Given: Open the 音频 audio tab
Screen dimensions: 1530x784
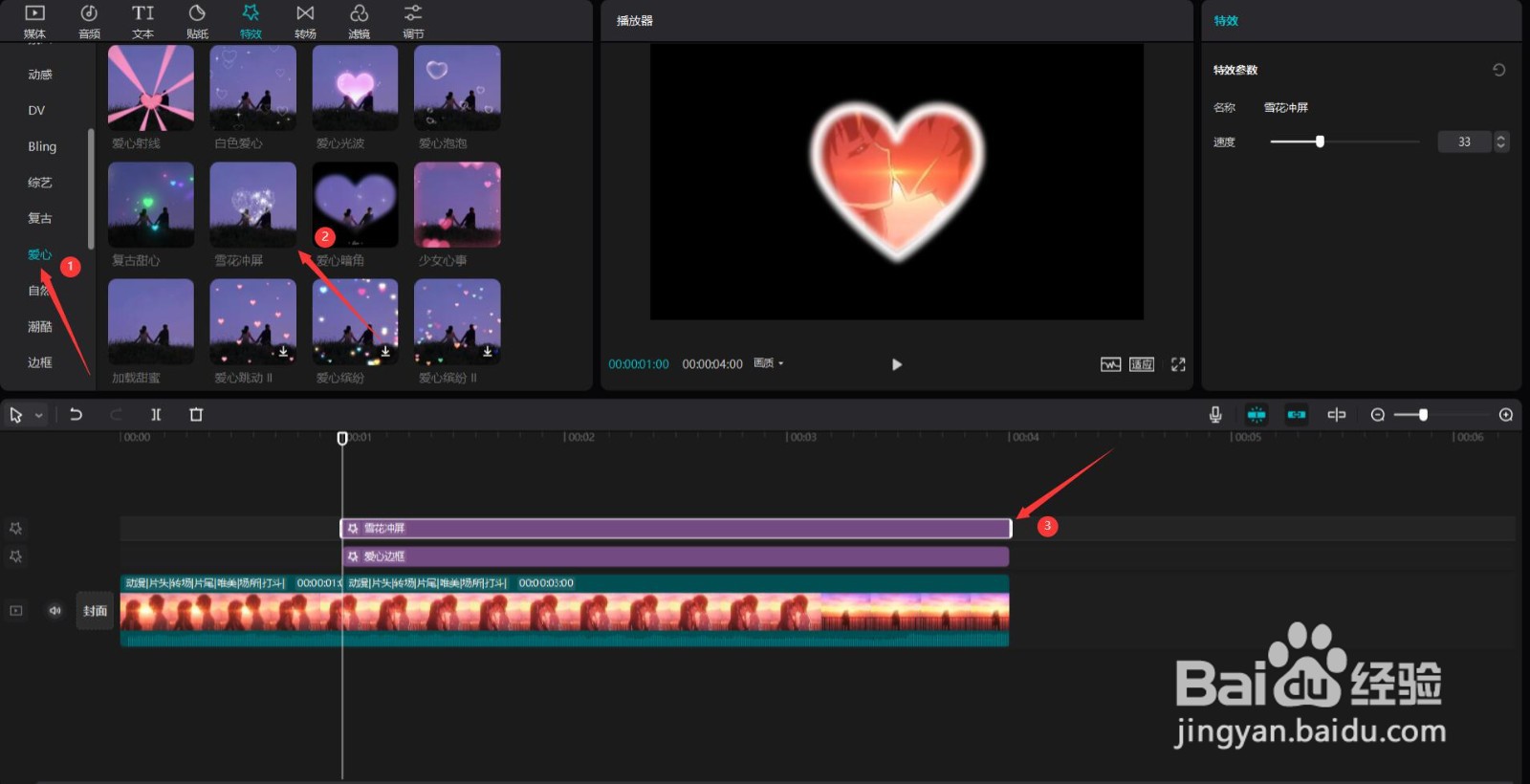Looking at the screenshot, I should pyautogui.click(x=89, y=21).
